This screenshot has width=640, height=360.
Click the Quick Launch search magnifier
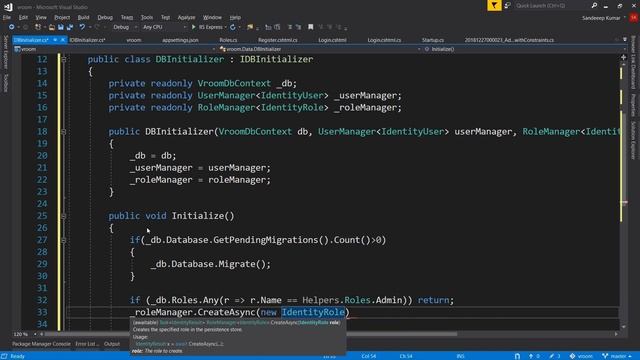pos(594,6)
